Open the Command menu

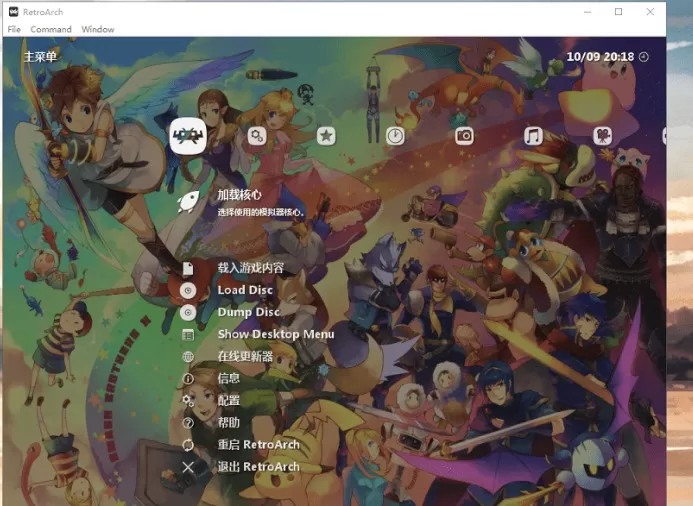pos(51,30)
